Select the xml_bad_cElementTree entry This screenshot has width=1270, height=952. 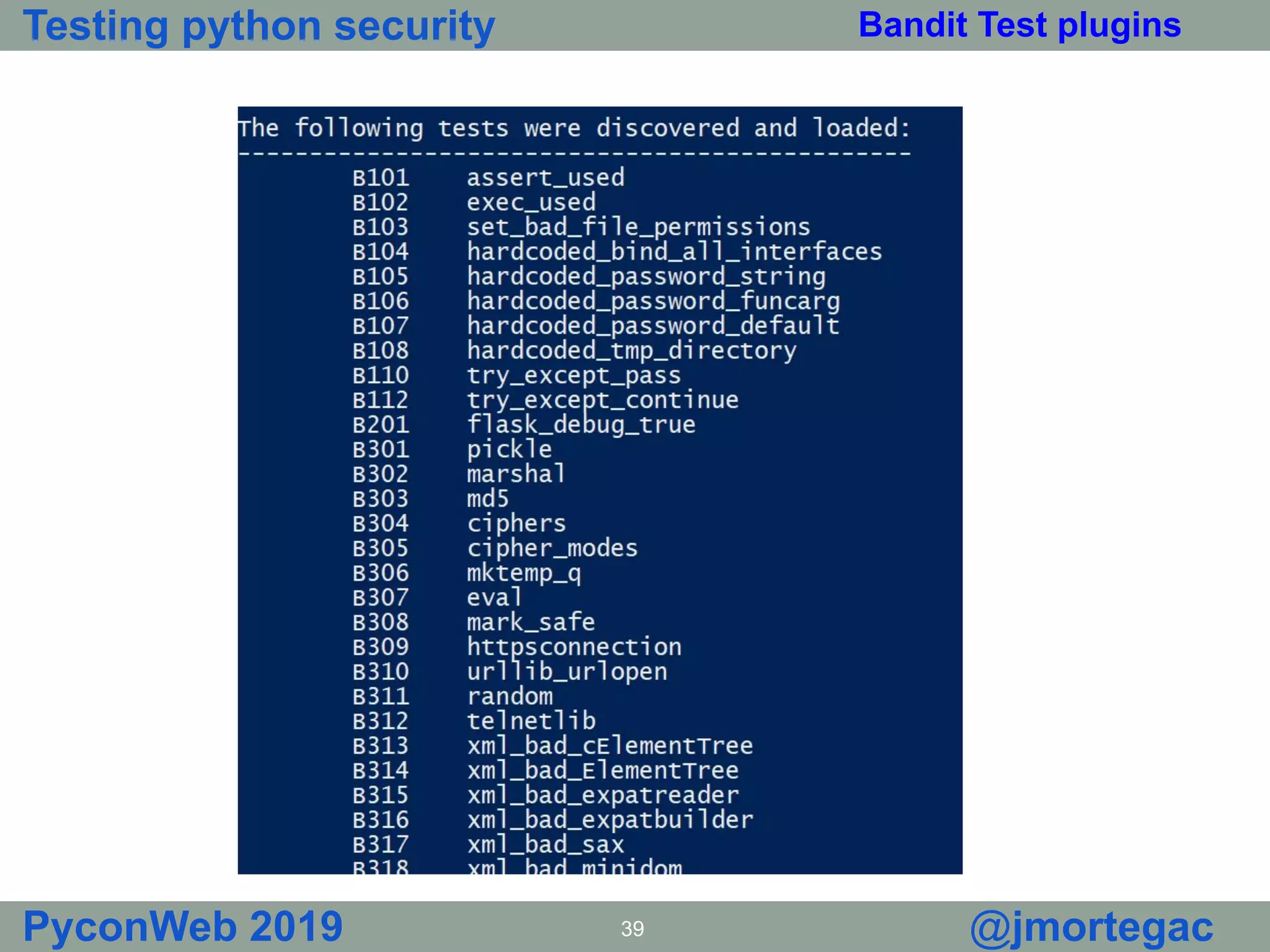pyautogui.click(x=610, y=746)
